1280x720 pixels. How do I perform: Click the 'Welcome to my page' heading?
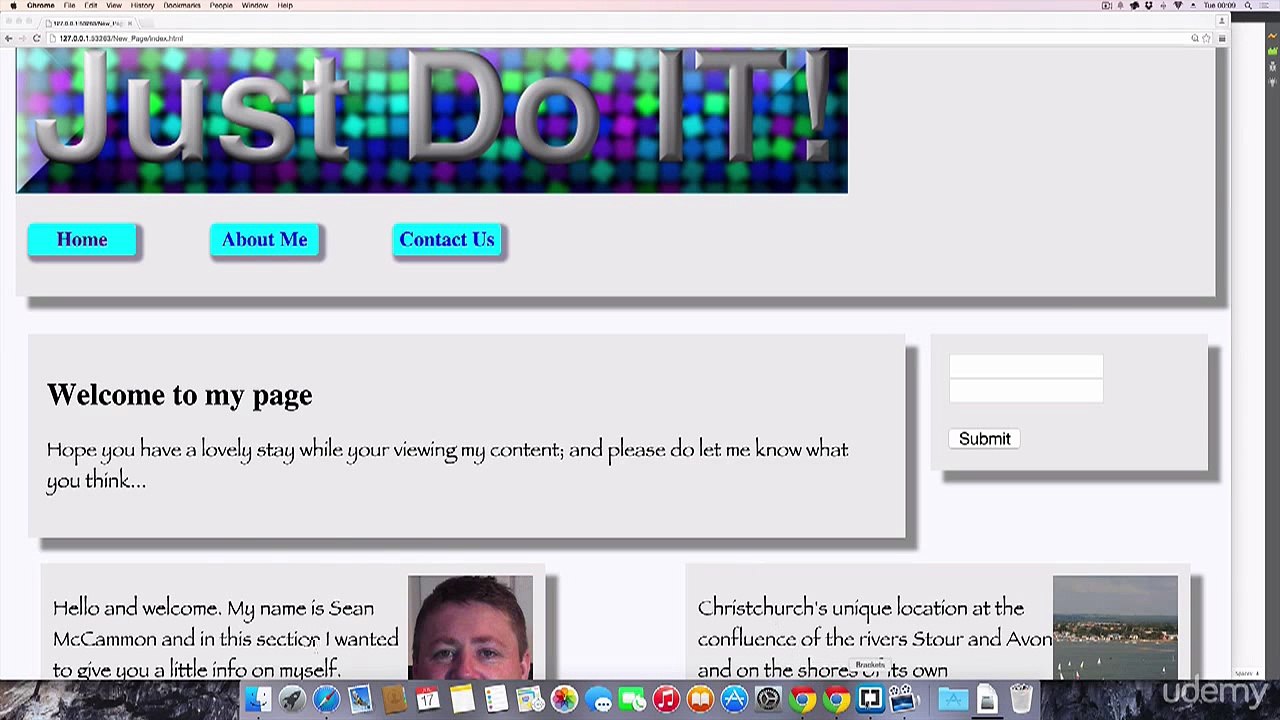pos(180,395)
